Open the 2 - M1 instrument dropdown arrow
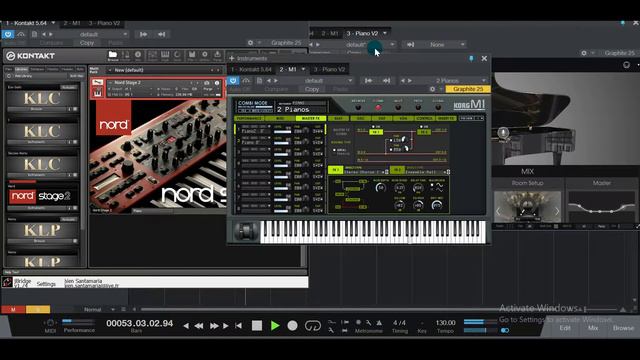 (303, 69)
